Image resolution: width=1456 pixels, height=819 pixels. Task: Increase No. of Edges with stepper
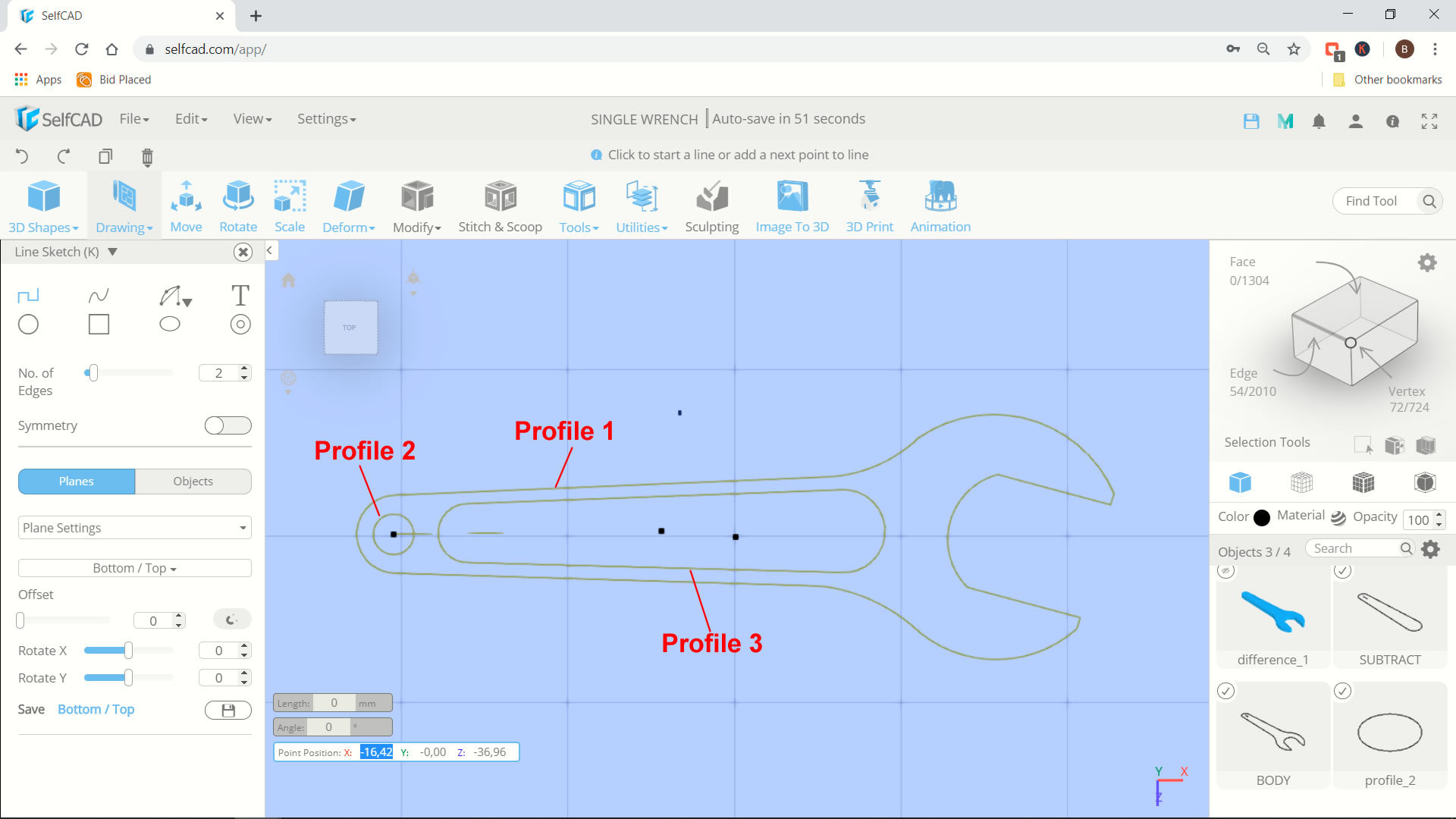pos(244,369)
